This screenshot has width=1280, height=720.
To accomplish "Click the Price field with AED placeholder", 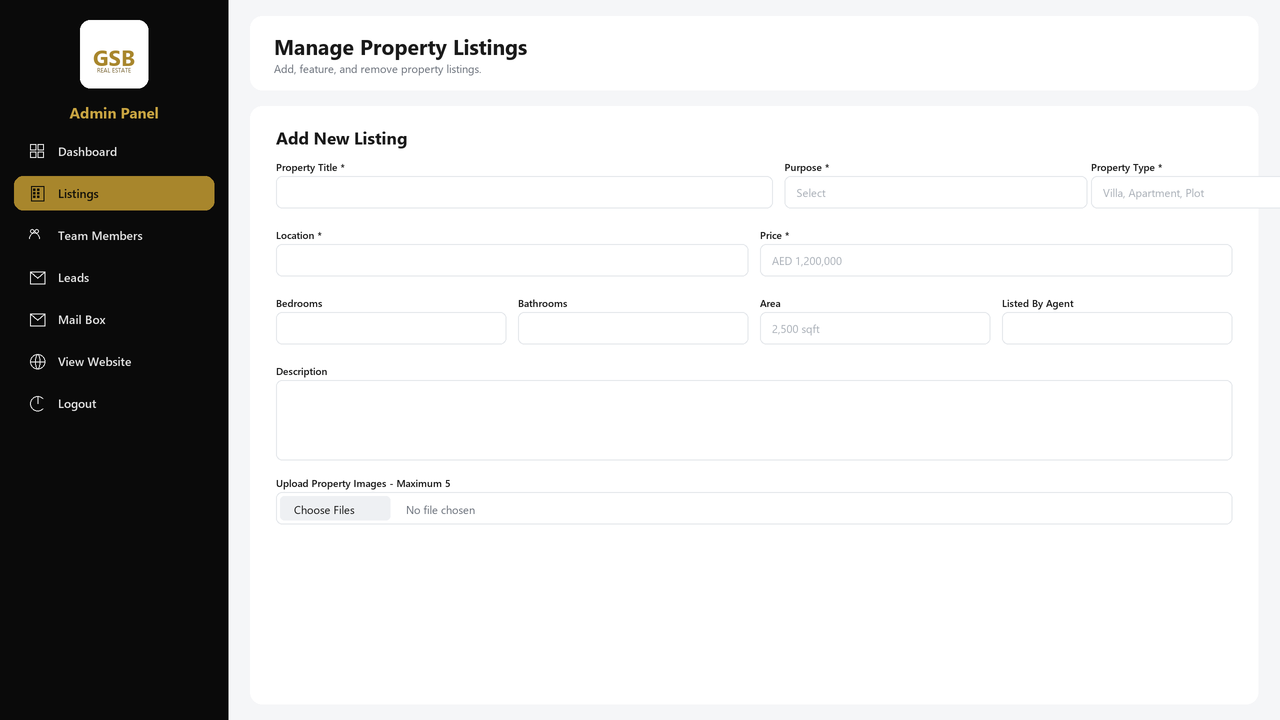I will click(x=996, y=261).
